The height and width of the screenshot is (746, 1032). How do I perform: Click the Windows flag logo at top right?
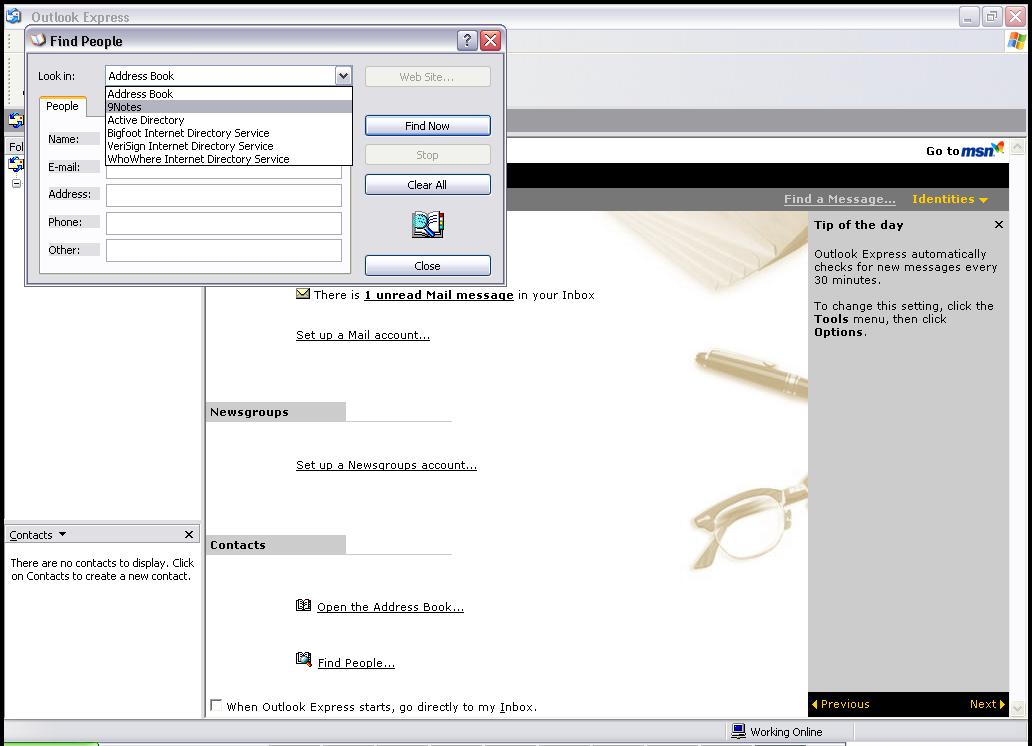pos(1016,41)
